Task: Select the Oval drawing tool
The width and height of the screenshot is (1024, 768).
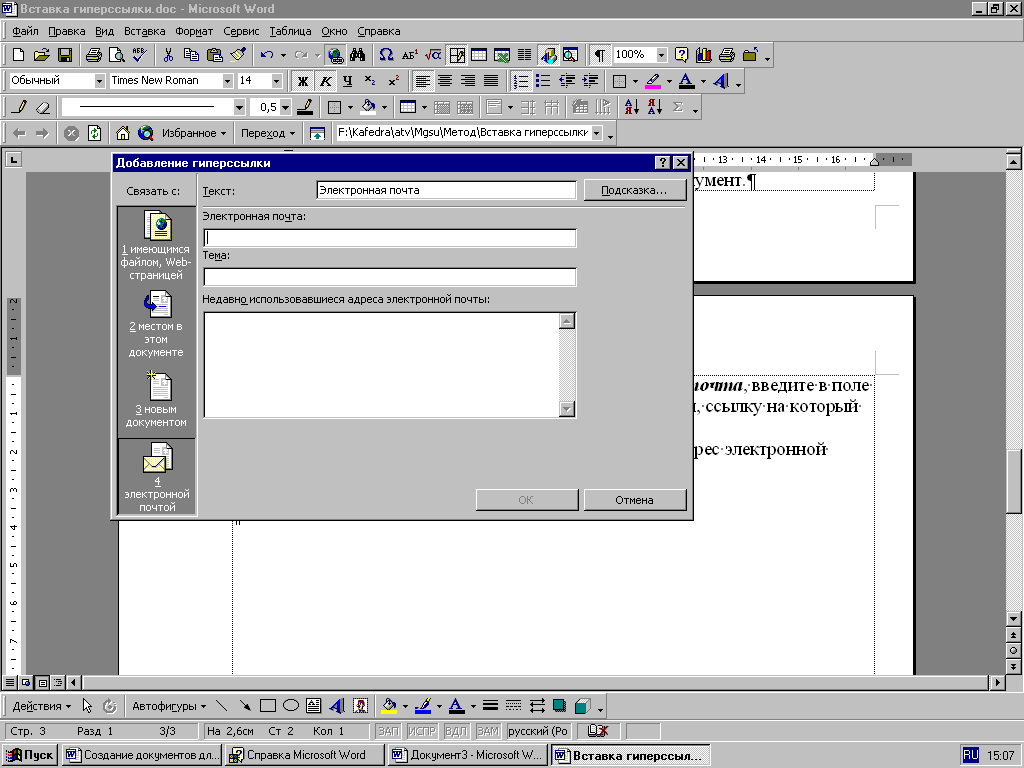Action: tap(291, 706)
